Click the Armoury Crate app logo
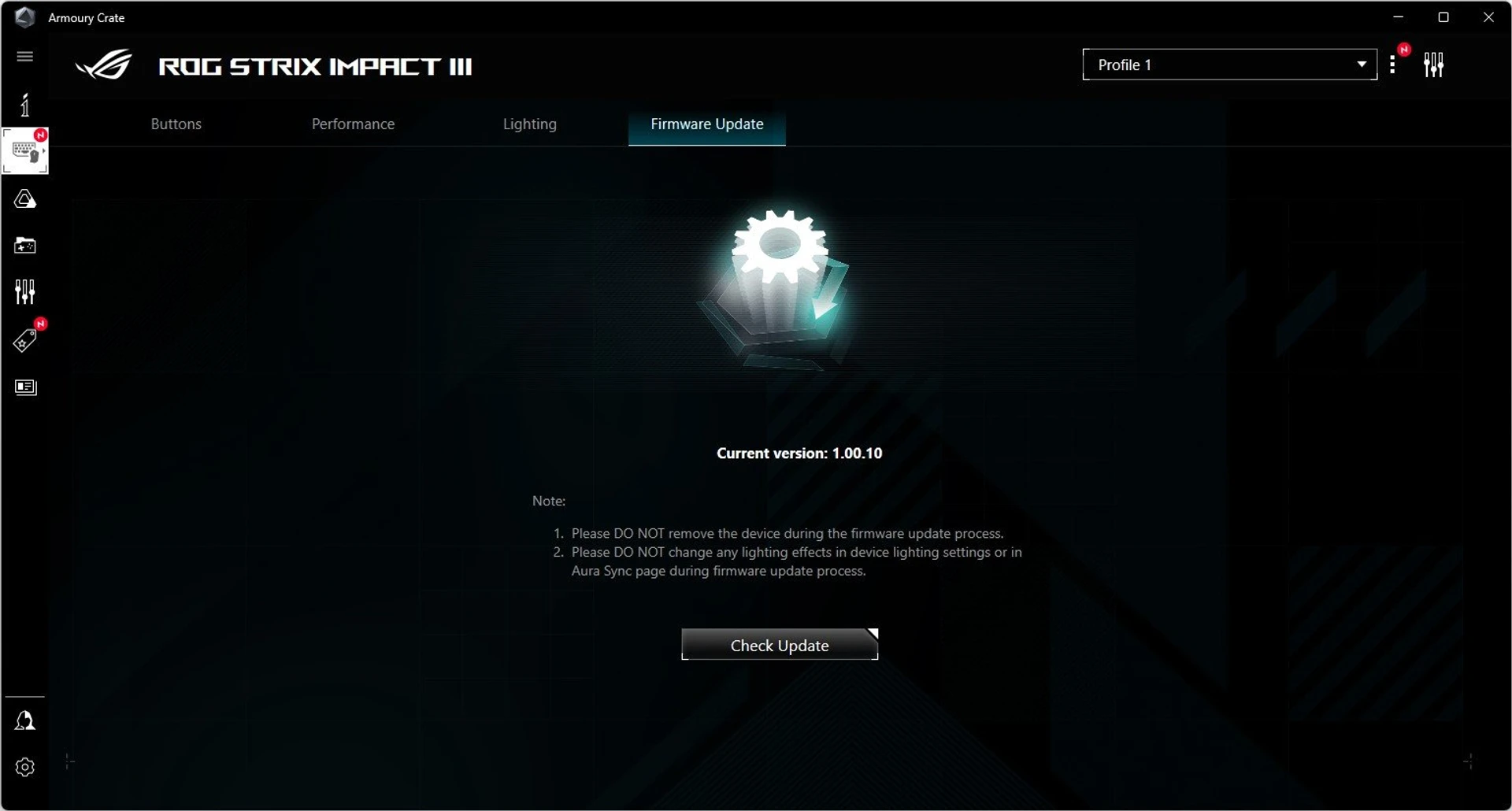This screenshot has height=811, width=1512. point(25,17)
